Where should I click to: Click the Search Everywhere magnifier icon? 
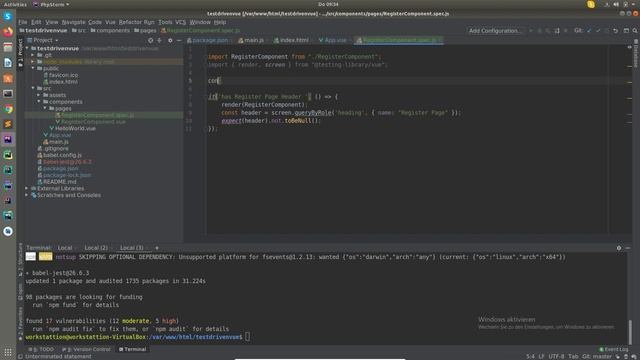(635, 31)
